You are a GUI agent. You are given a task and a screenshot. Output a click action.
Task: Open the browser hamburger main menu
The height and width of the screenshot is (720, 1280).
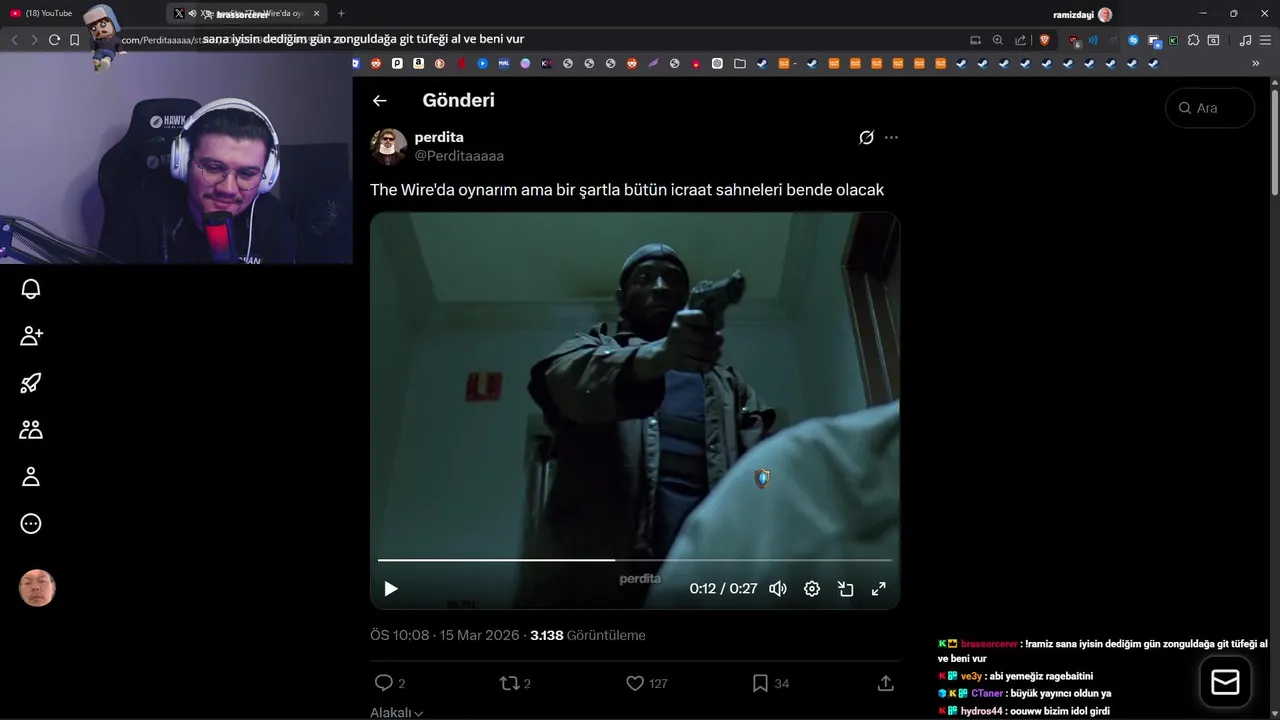(1265, 40)
